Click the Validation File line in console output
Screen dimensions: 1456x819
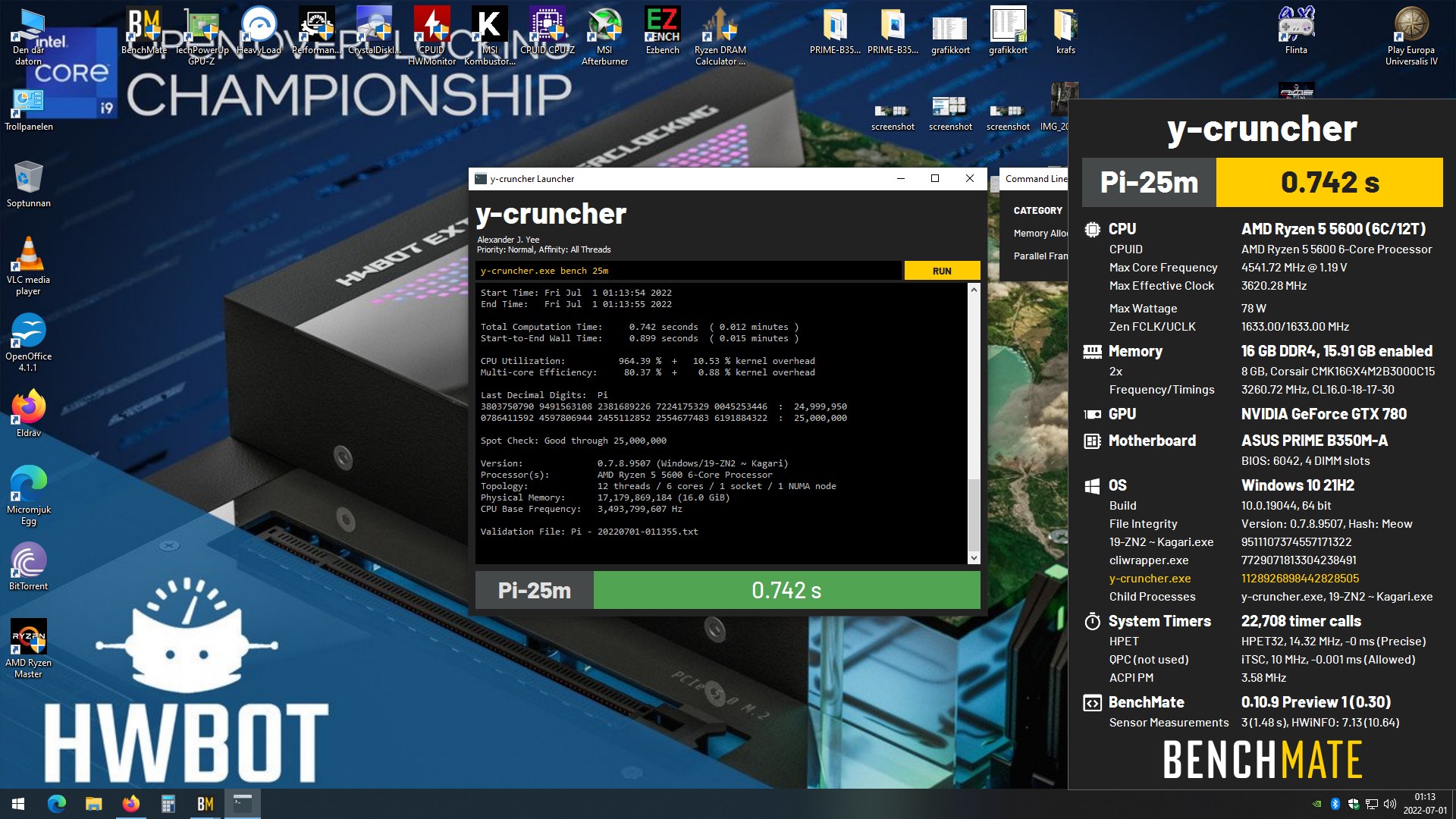589,532
